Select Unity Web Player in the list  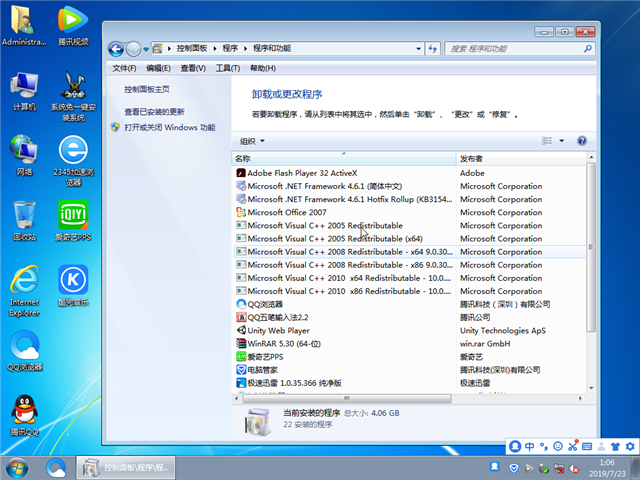[409, 331]
